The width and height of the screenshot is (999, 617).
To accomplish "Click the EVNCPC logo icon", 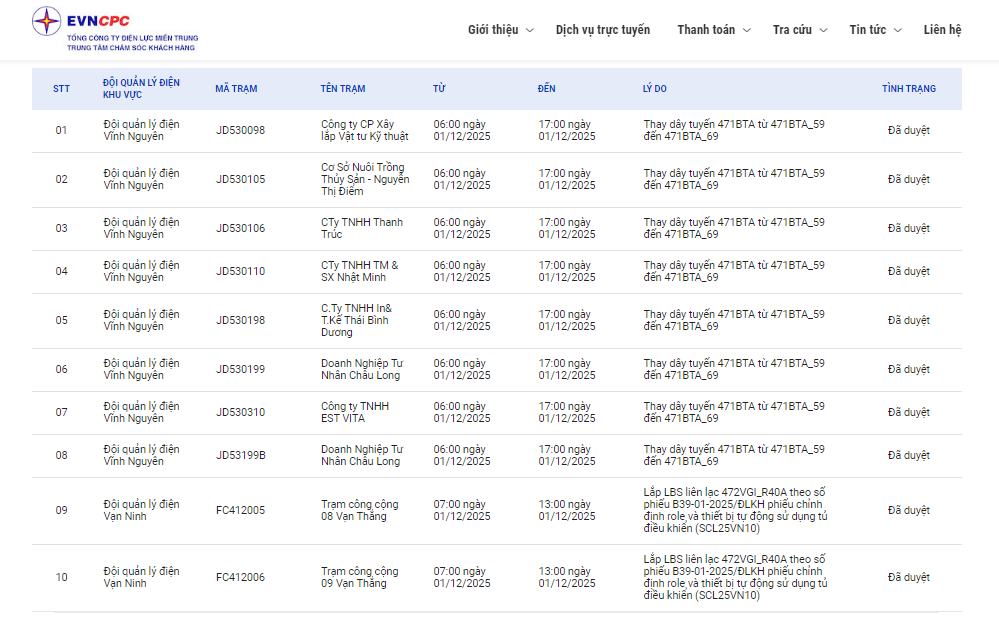I will click(46, 22).
